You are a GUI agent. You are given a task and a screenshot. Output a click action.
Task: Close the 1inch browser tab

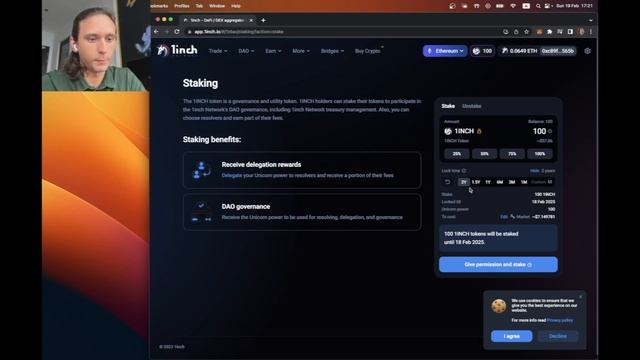tap(251, 20)
